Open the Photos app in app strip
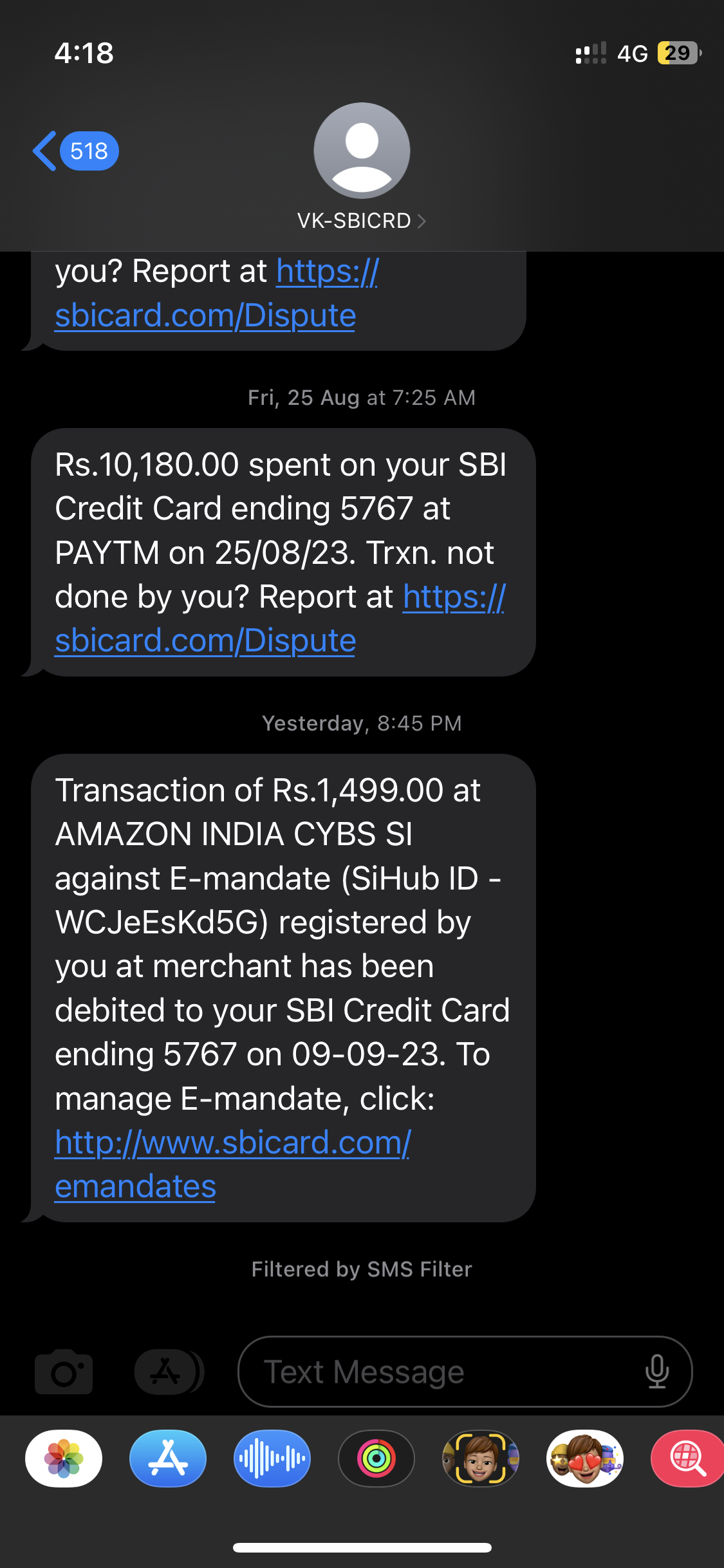This screenshot has height=1568, width=724. (x=64, y=1459)
